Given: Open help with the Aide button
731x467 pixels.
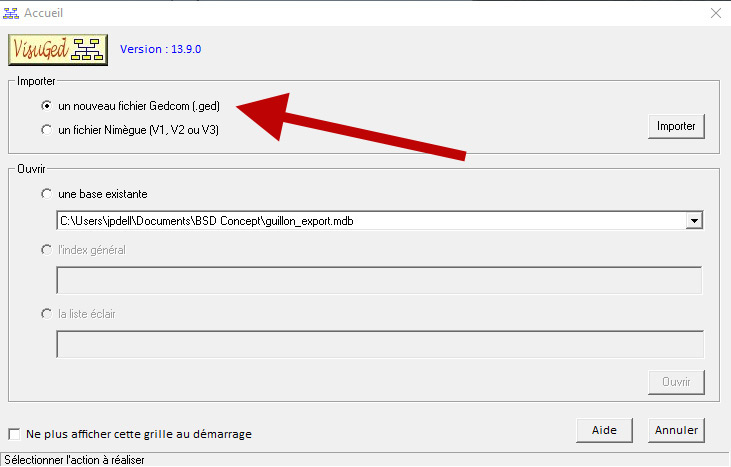Looking at the screenshot, I should point(604,430).
